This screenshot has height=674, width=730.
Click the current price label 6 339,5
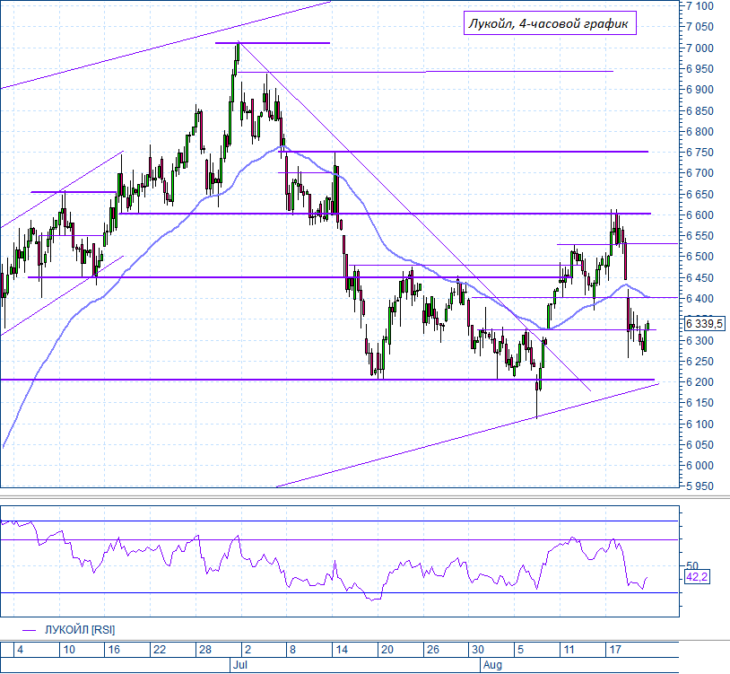point(704,323)
